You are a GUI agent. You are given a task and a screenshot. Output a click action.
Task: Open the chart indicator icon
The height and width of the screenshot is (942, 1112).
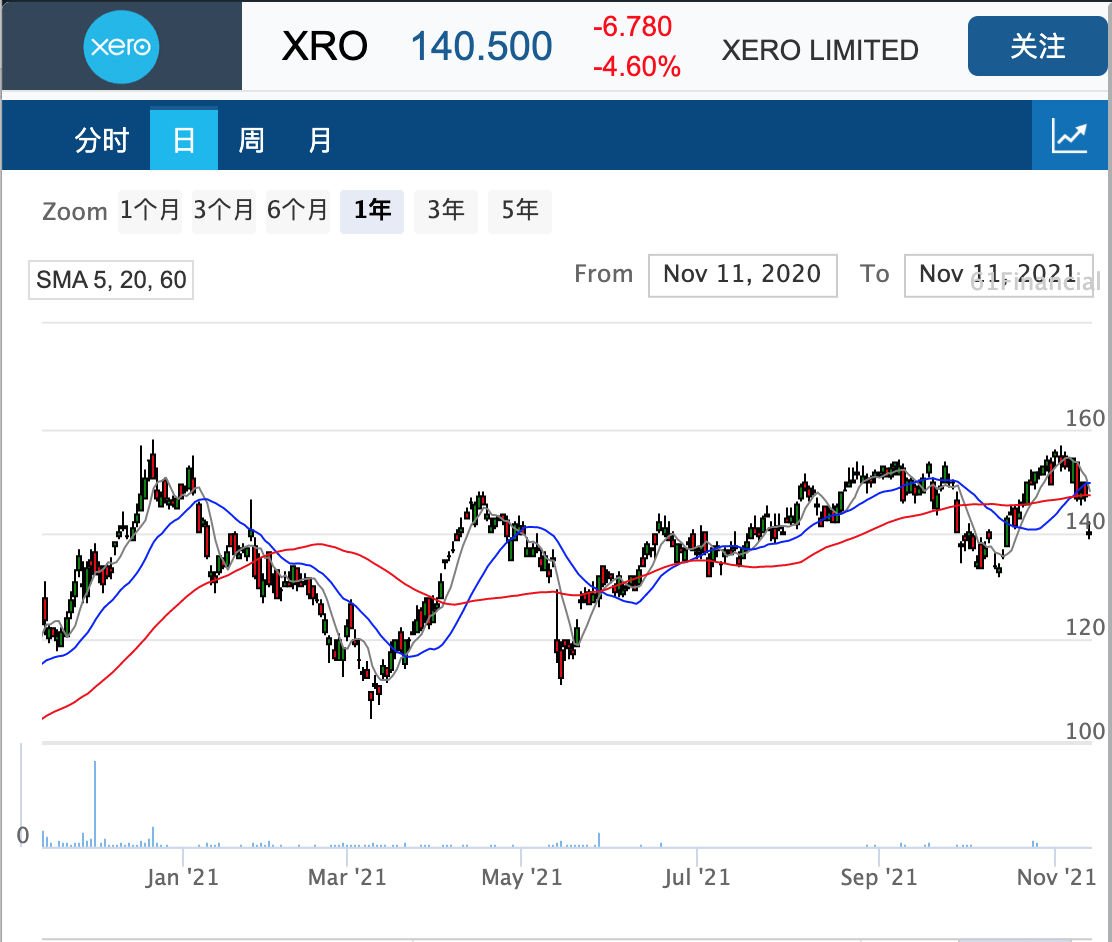click(x=1069, y=135)
